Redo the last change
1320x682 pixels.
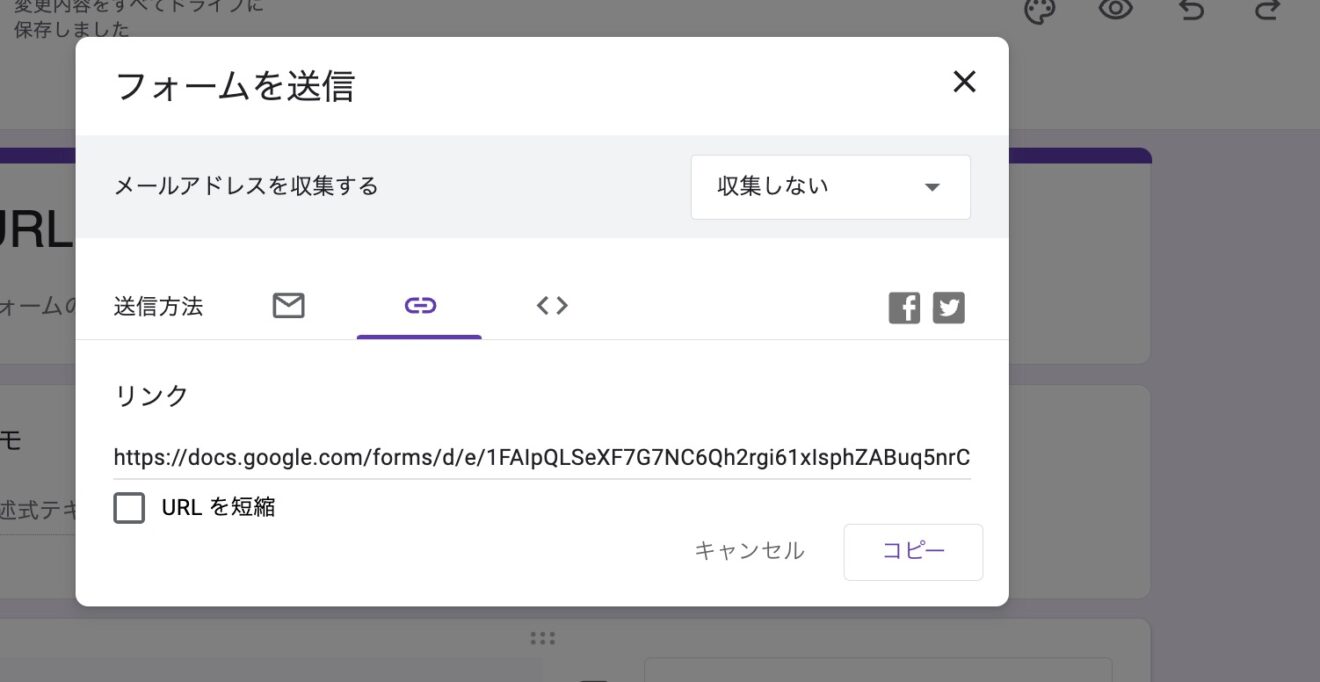click(x=1266, y=10)
